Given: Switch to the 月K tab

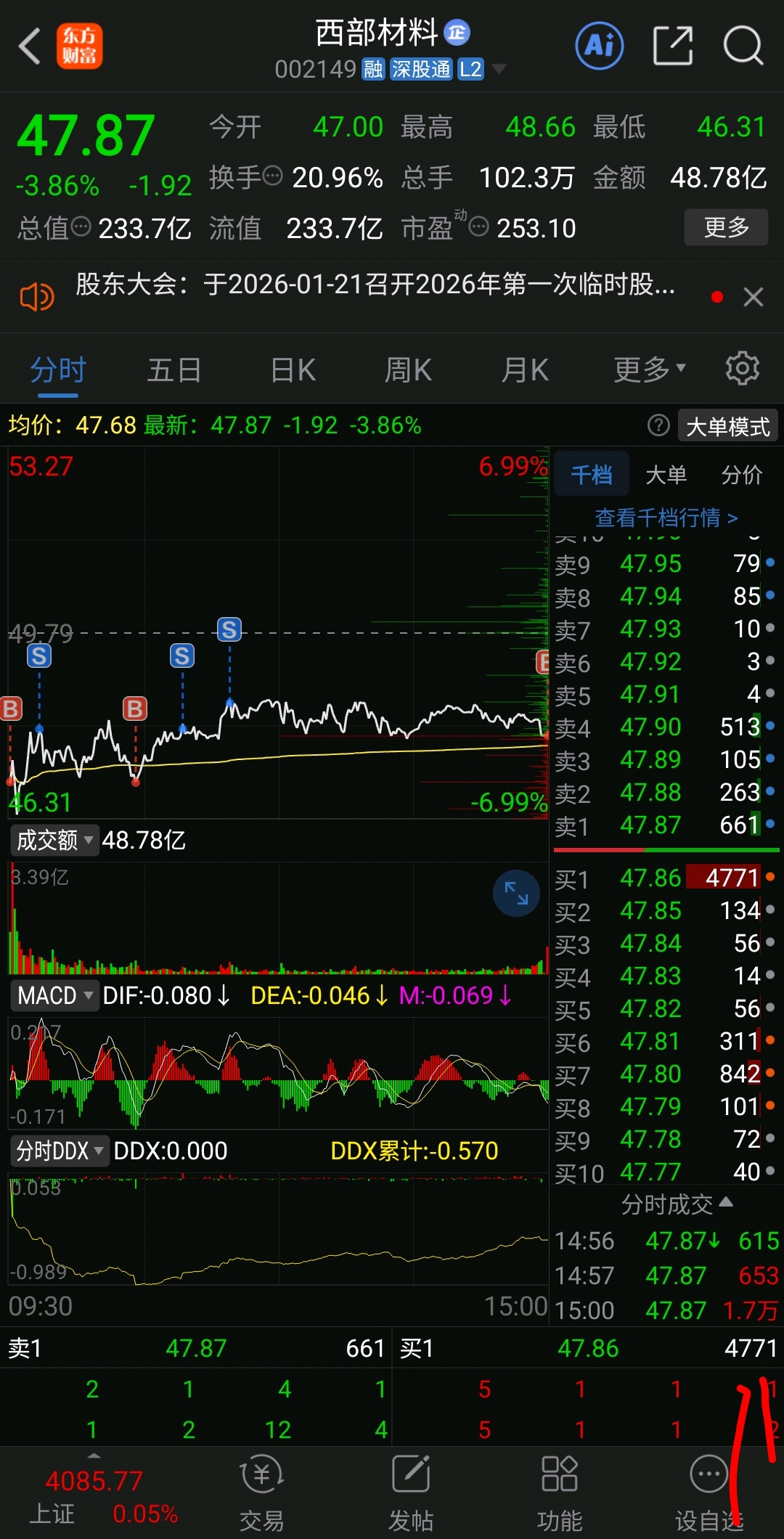Looking at the screenshot, I should [525, 370].
